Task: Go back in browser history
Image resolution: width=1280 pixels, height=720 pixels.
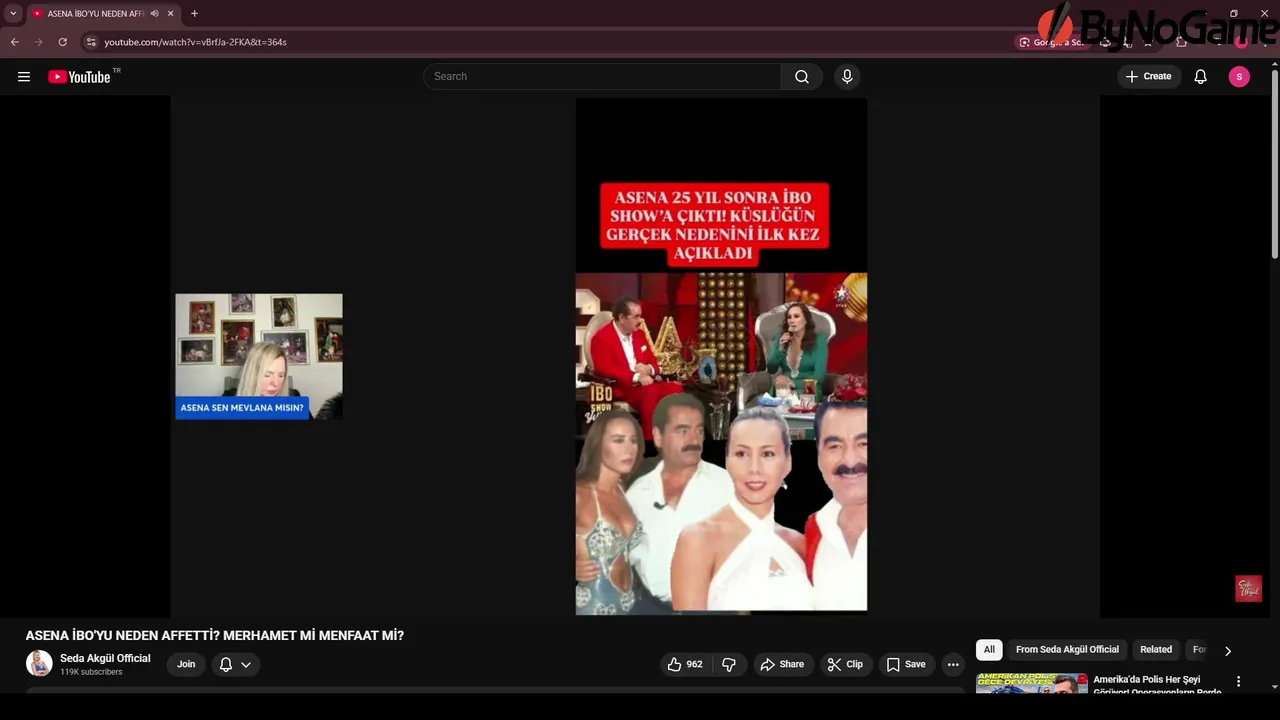Action: pyautogui.click(x=15, y=42)
